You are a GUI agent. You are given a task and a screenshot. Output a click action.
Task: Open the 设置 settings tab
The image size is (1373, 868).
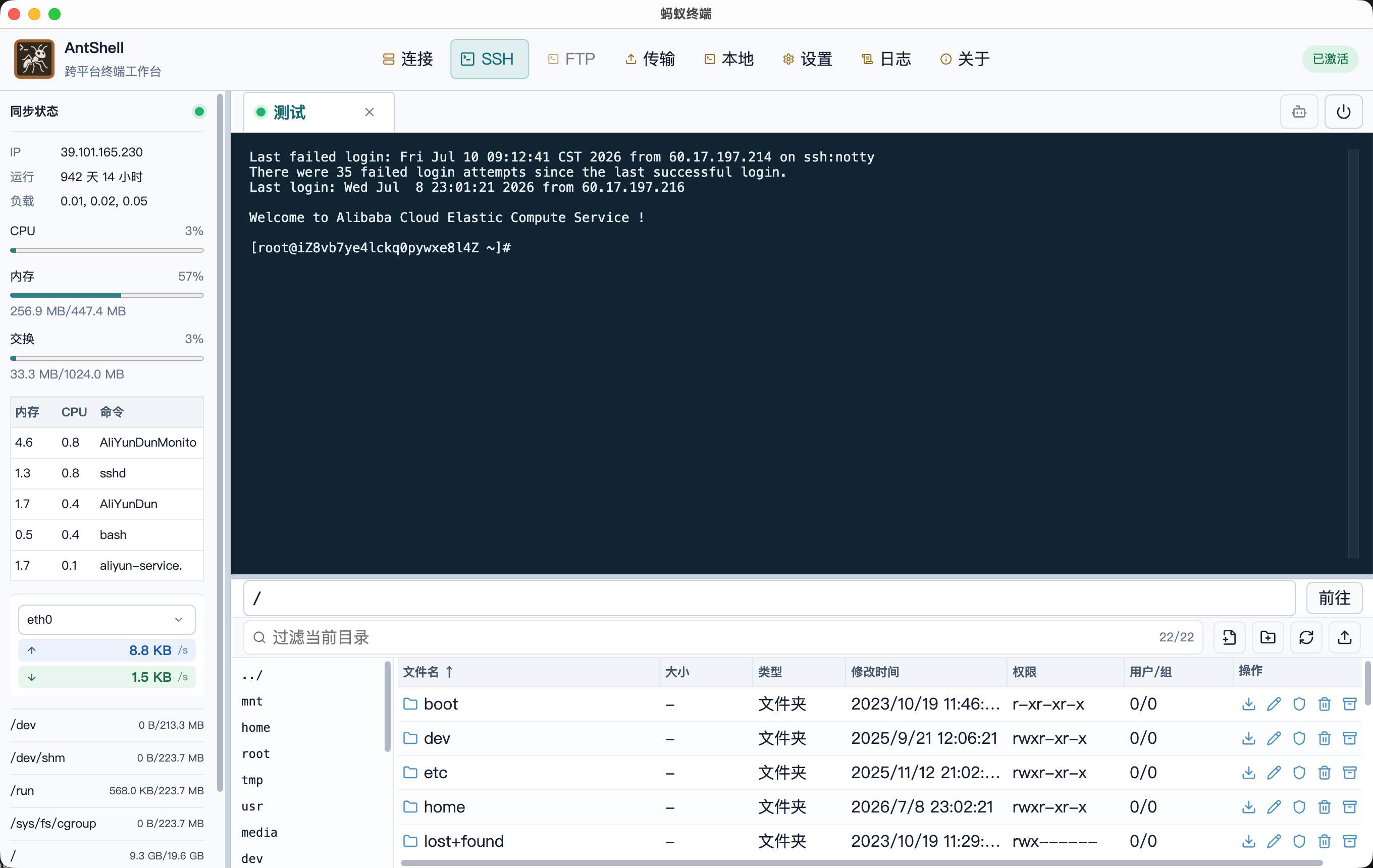pos(807,59)
